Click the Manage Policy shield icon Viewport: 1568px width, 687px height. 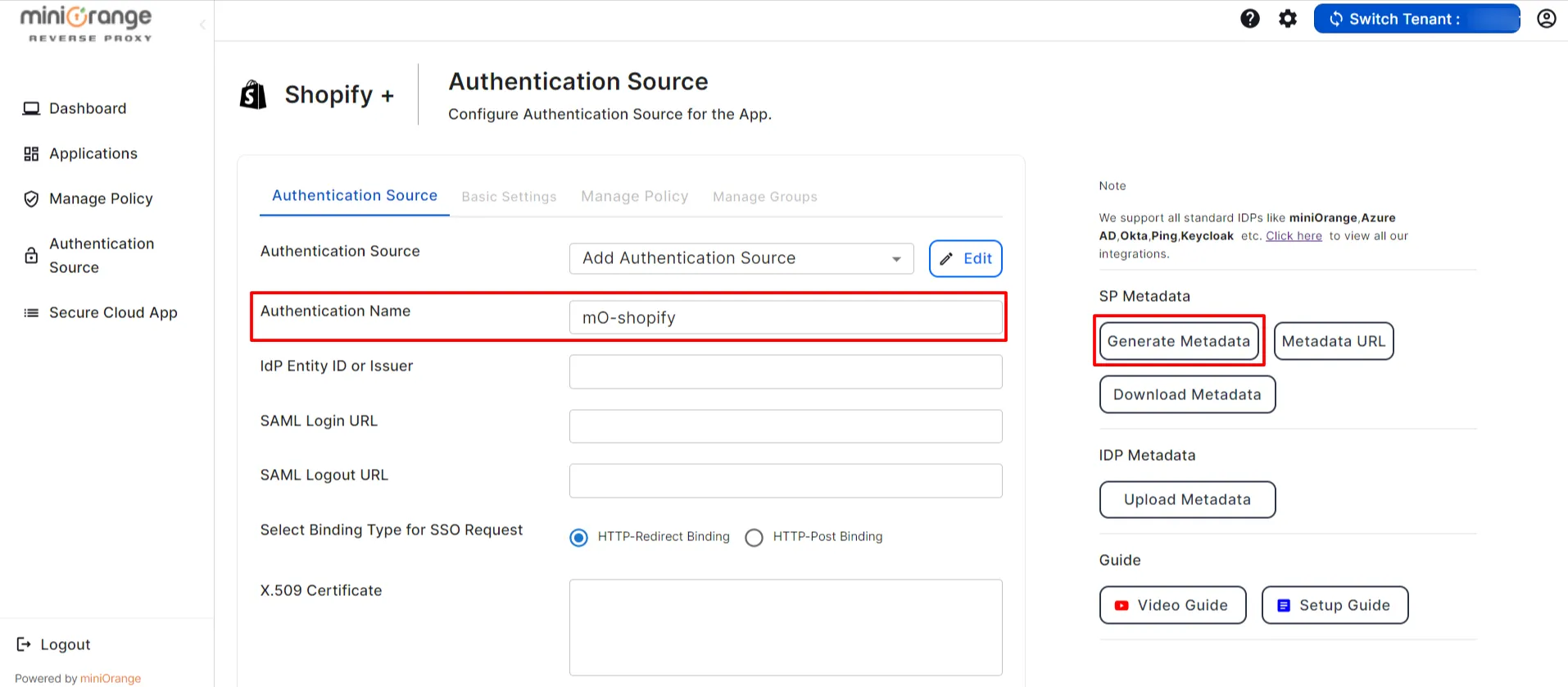[31, 199]
